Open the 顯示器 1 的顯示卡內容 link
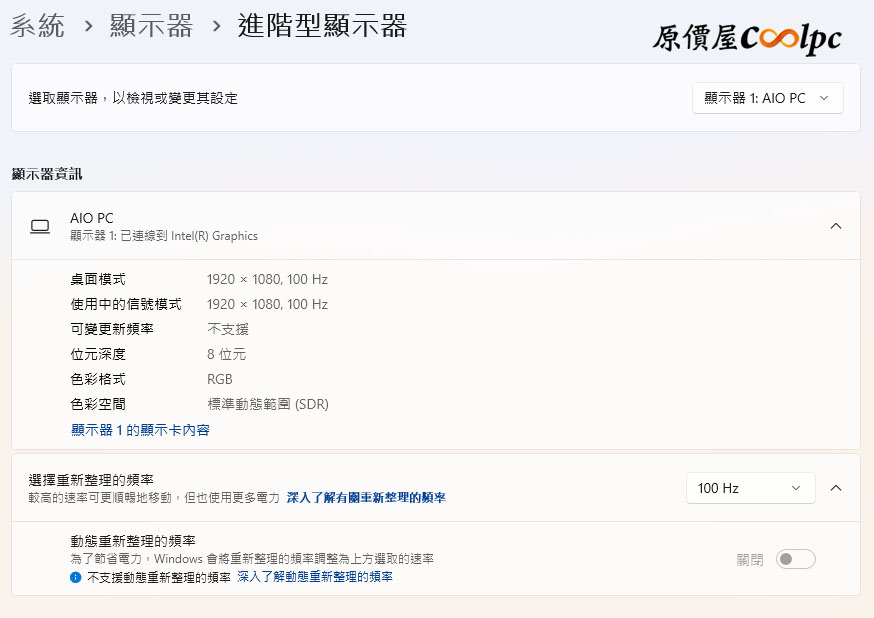The image size is (874, 618). (x=140, y=430)
